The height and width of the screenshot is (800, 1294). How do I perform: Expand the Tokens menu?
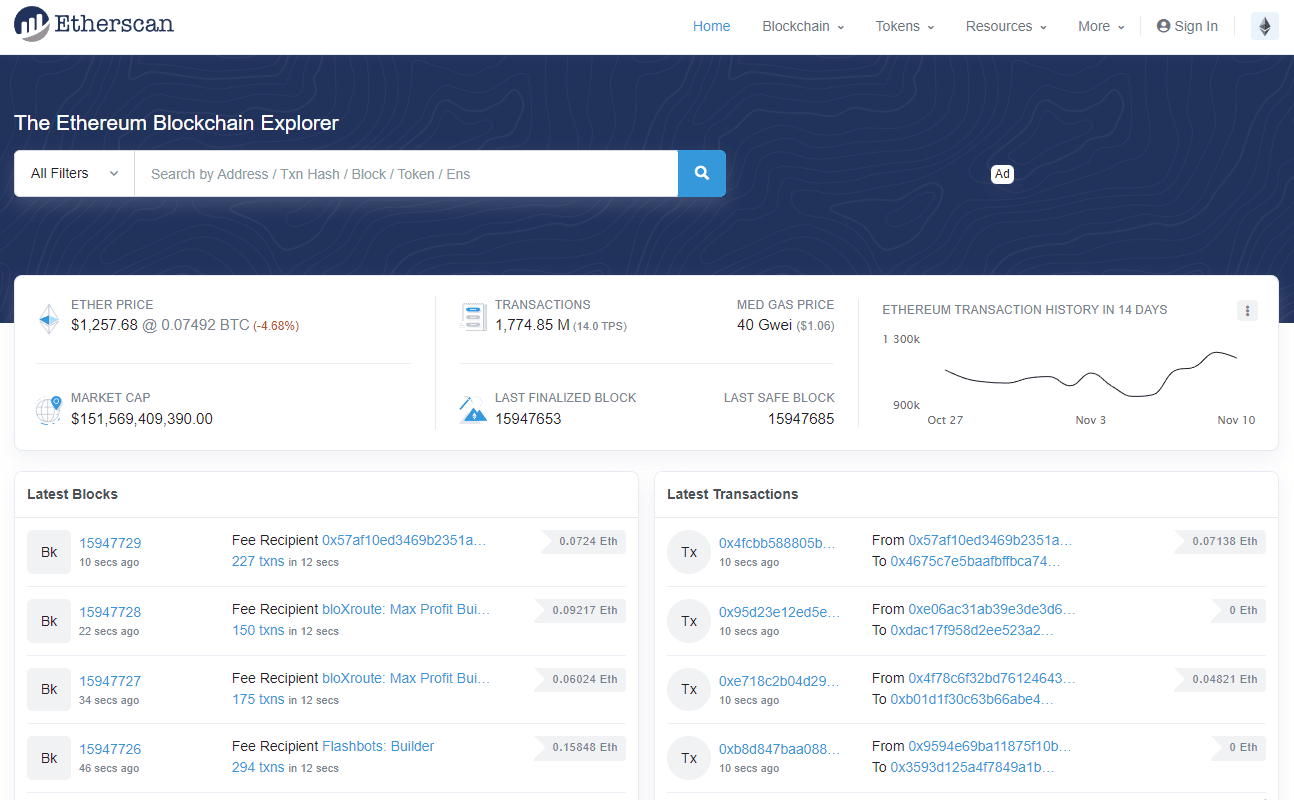click(x=905, y=26)
